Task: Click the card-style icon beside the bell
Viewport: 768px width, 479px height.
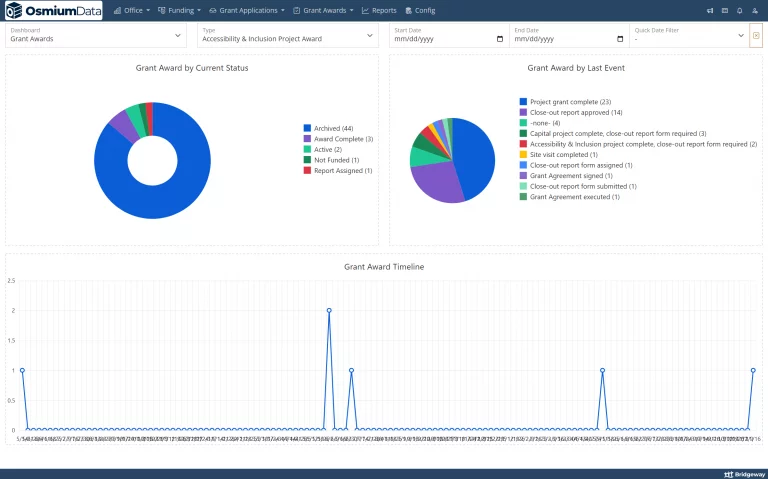Action: click(725, 10)
